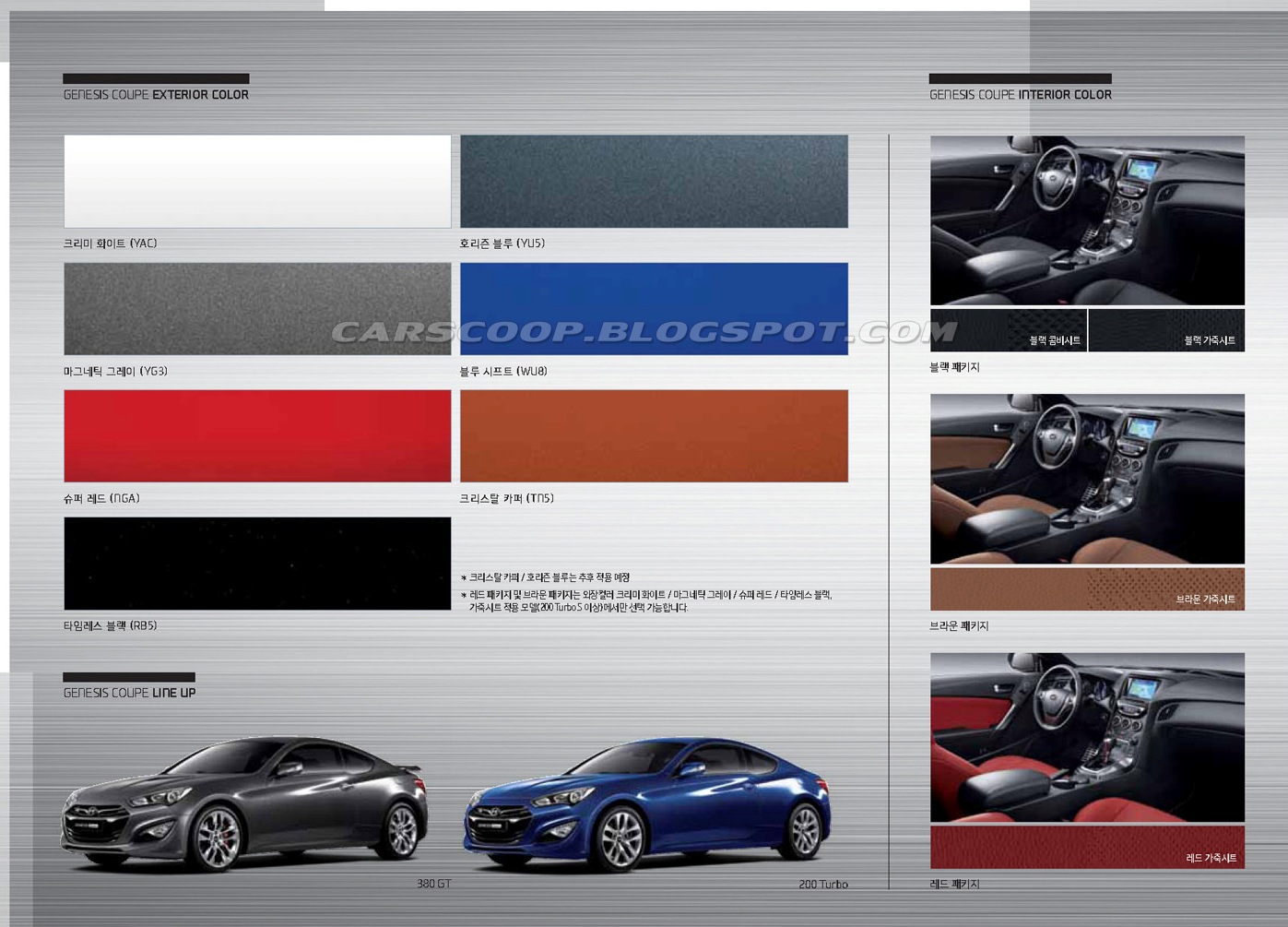Click the '슈퍼 레드 (NGA)' label

click(101, 498)
